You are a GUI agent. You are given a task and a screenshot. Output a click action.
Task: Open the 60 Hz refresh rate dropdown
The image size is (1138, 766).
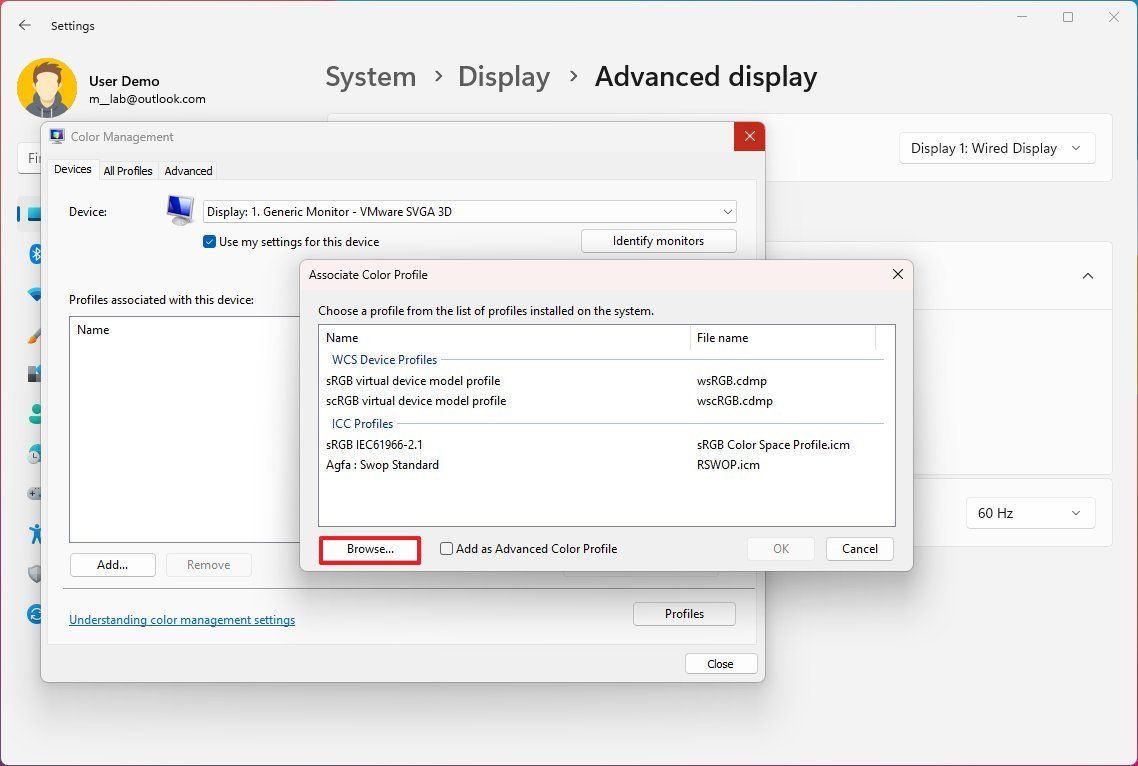click(x=1030, y=513)
